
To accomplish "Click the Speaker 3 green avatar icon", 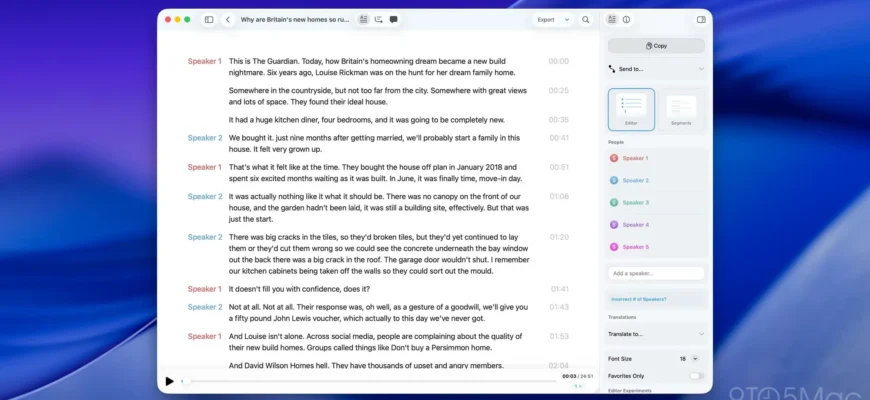I will 614,202.
